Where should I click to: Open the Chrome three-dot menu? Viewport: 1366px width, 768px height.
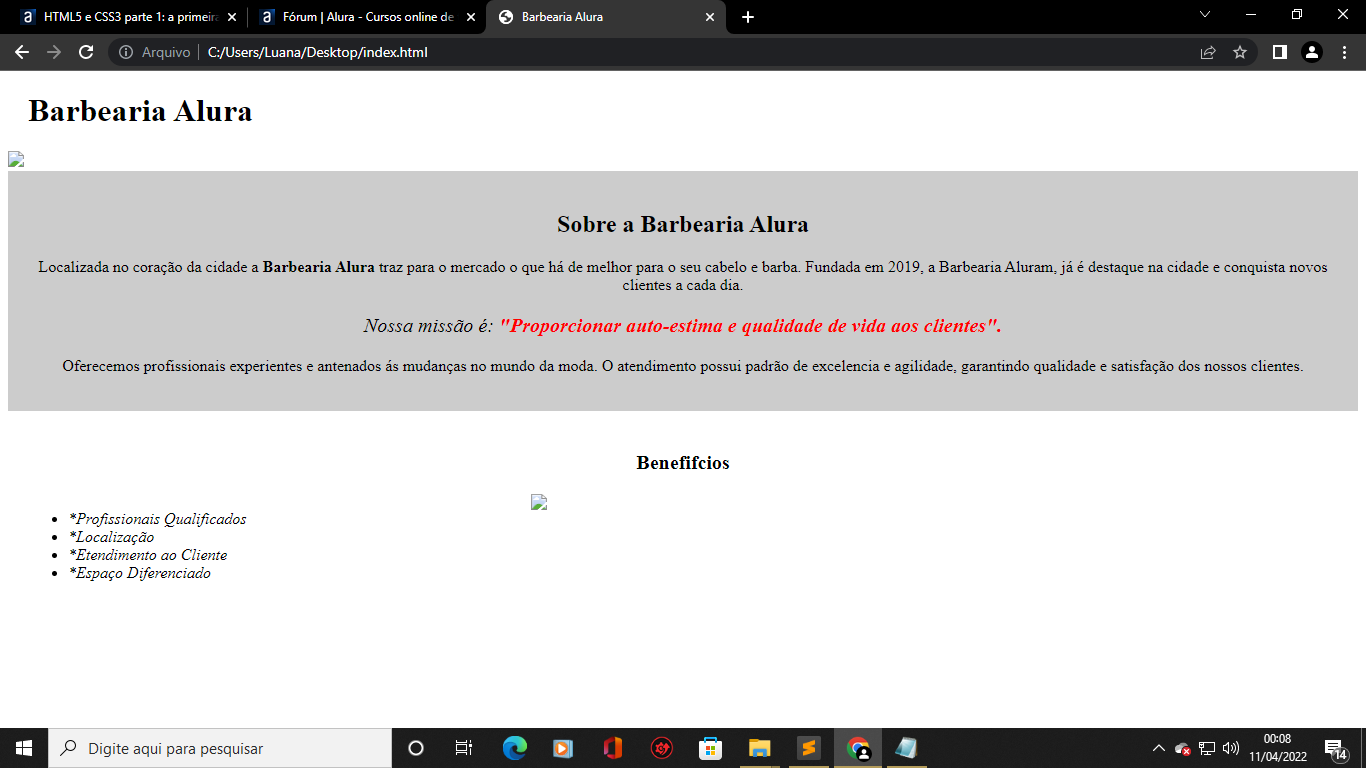[x=1344, y=52]
